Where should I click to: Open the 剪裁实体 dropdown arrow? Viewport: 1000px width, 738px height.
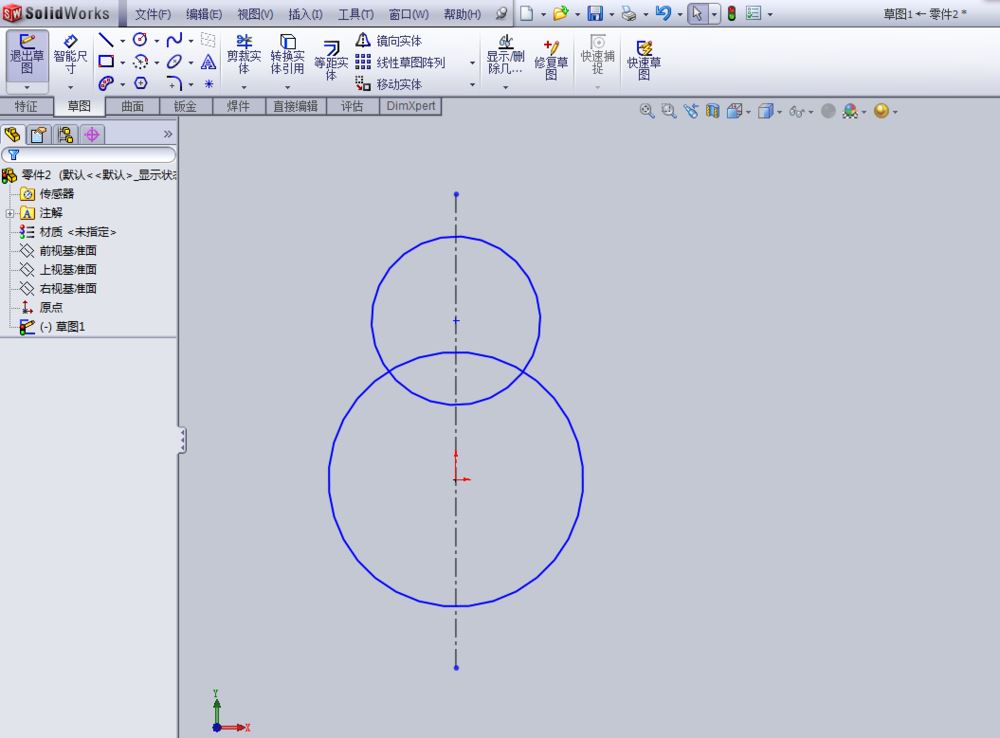pos(244,87)
